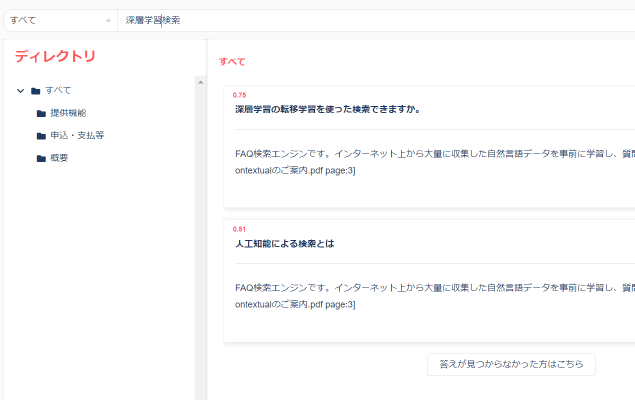Image resolution: width=635 pixels, height=400 pixels.
Task: Collapse the すべて directory tree chevron
Action: coord(20,91)
